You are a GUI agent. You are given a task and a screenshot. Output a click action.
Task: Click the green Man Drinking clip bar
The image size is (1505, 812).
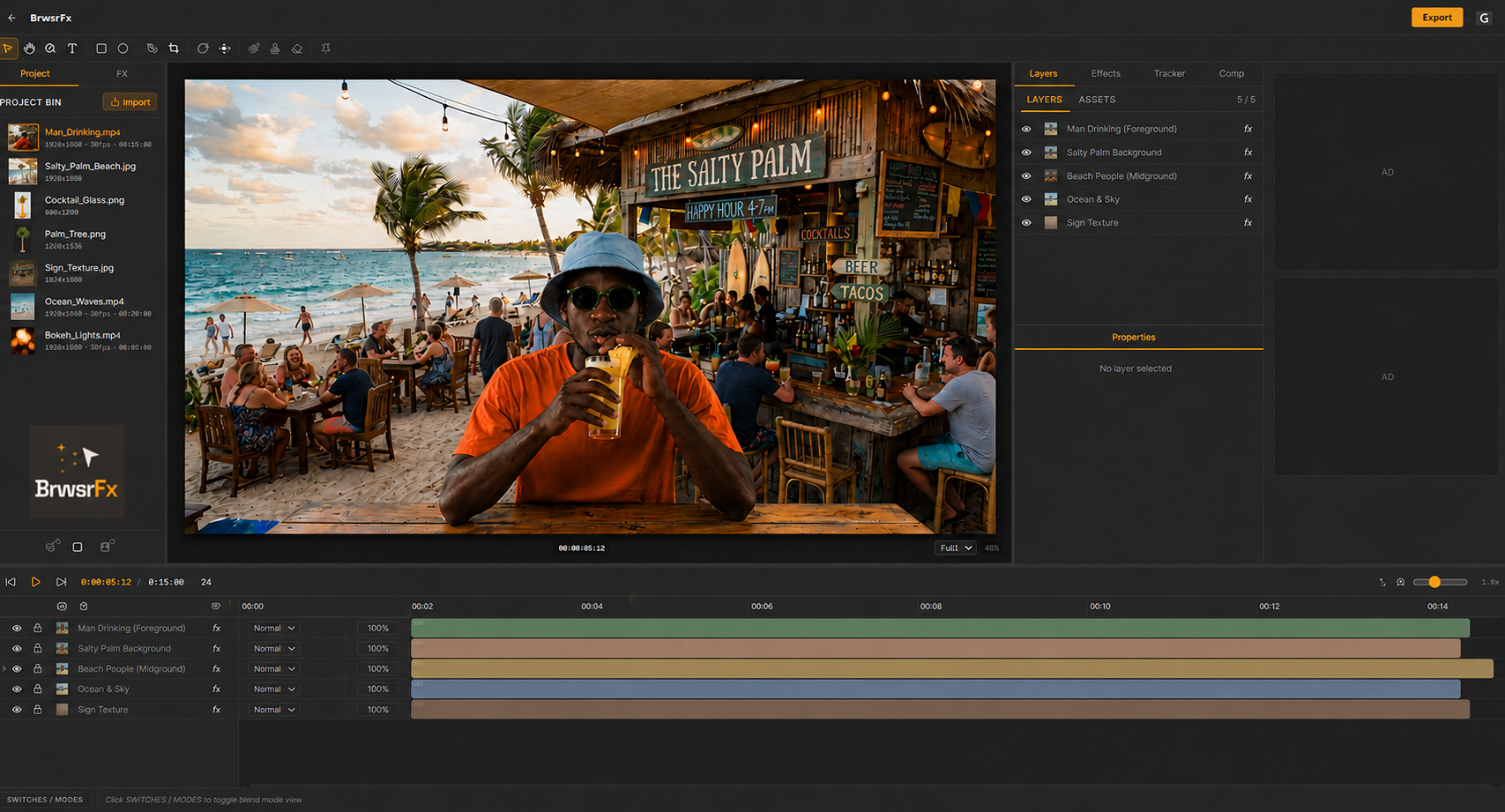coord(940,629)
